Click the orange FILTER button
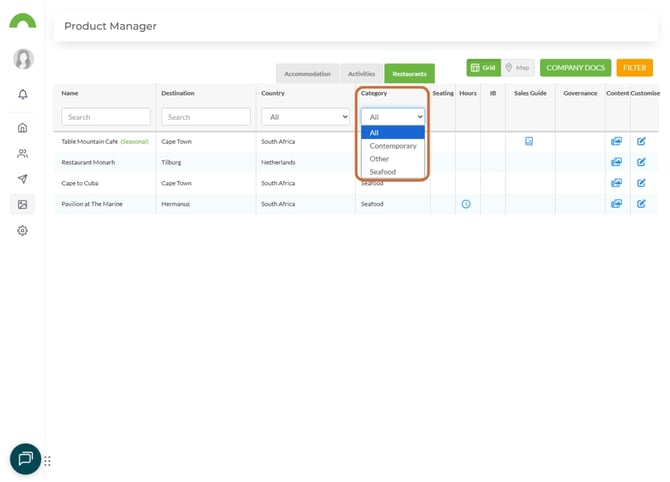Screen dimensions: 670x482 635,68
